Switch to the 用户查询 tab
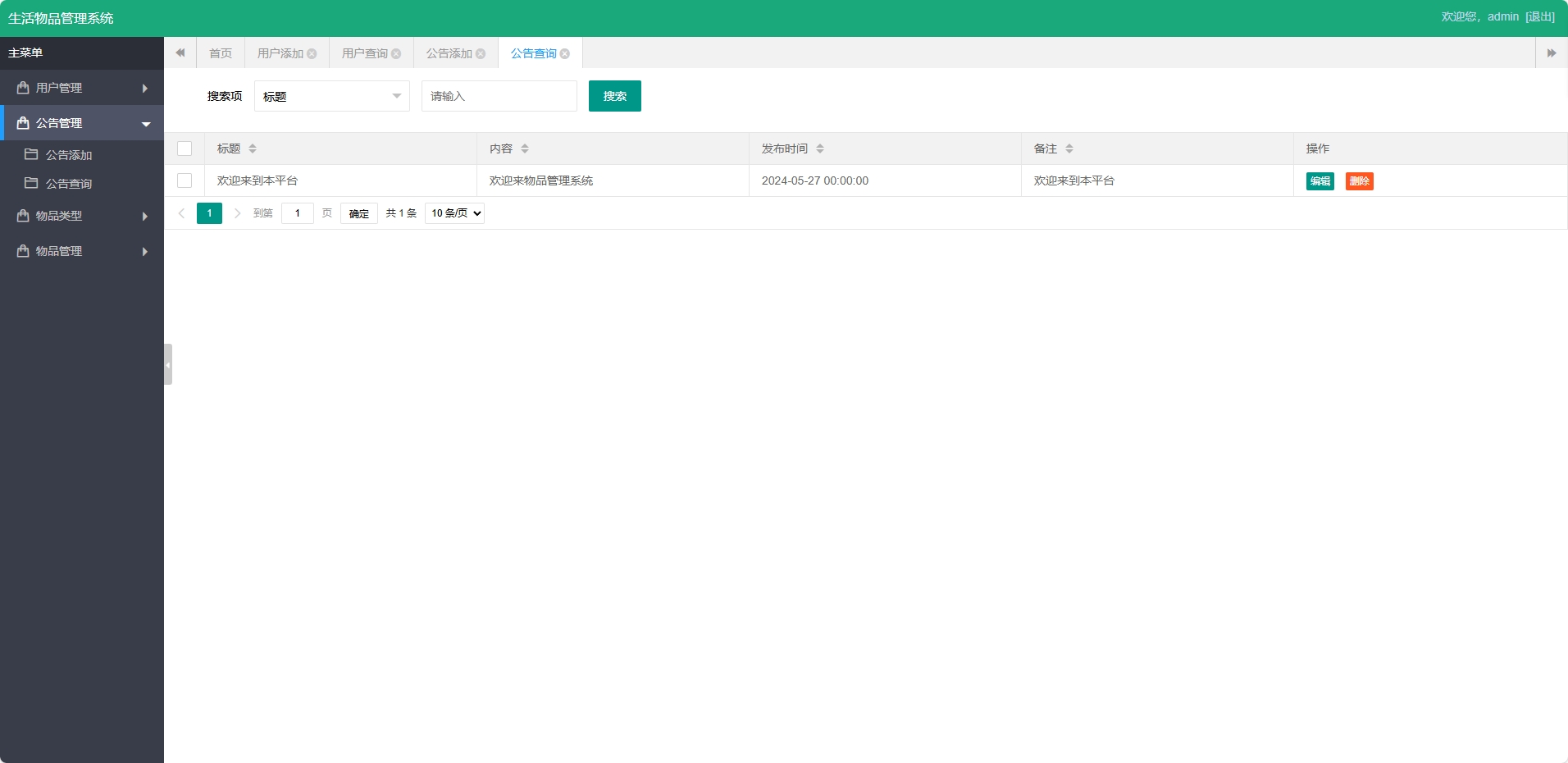Screen dimensions: 1568x763 364,53
